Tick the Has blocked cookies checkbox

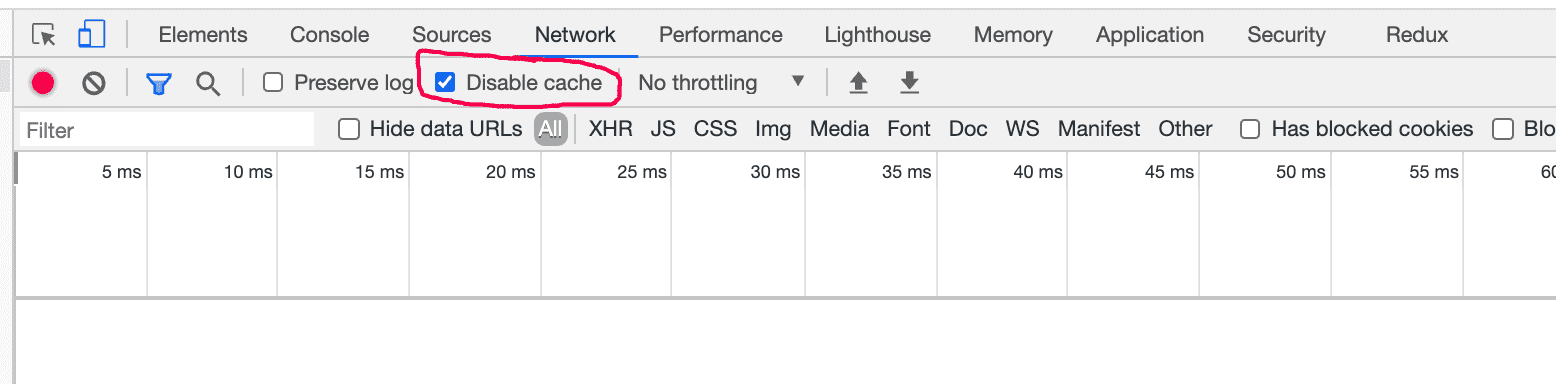[1250, 129]
